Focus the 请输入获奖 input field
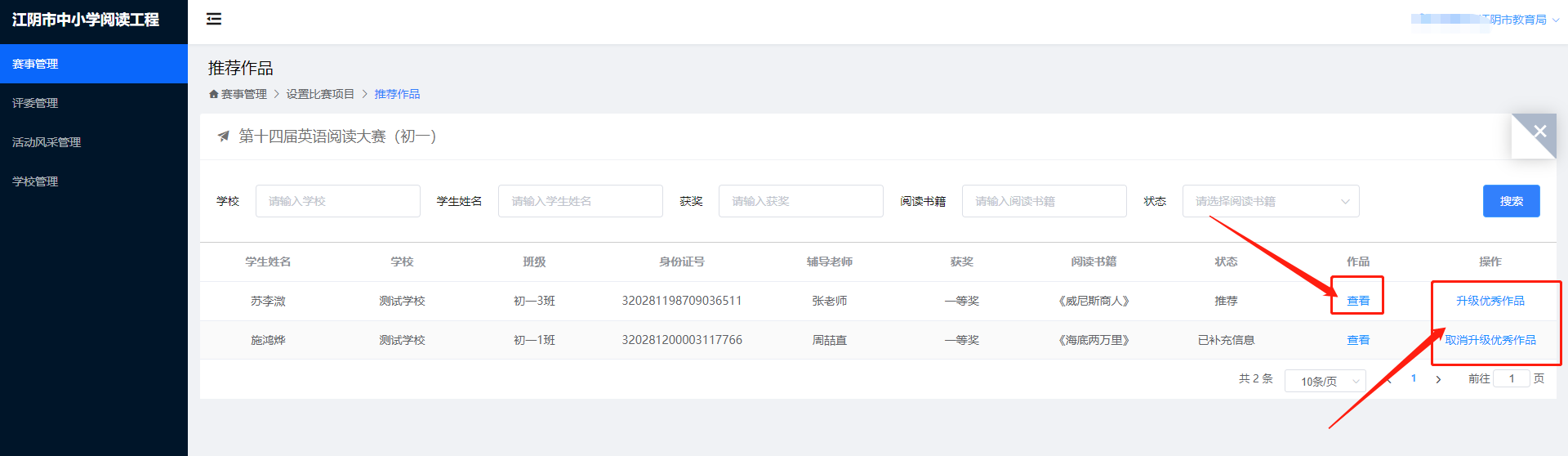The height and width of the screenshot is (456, 1568). click(801, 201)
